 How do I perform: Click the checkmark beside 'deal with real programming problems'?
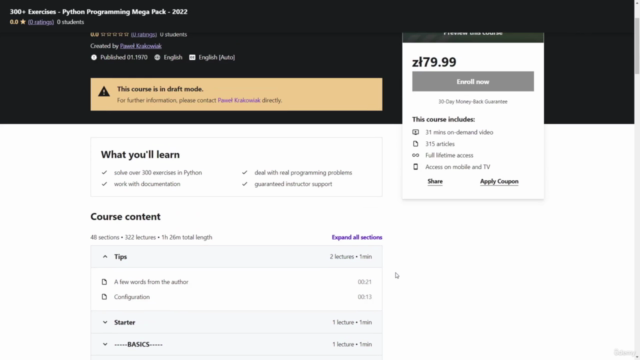pos(244,173)
